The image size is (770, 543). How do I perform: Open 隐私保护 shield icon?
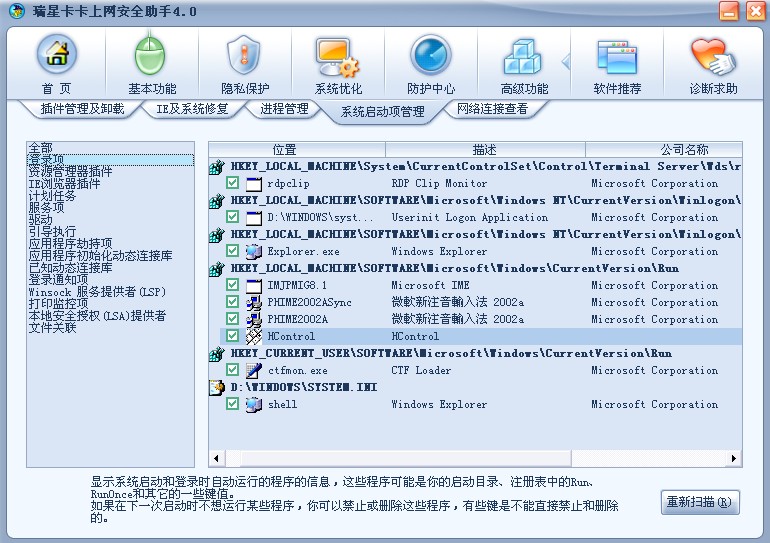pyautogui.click(x=243, y=54)
